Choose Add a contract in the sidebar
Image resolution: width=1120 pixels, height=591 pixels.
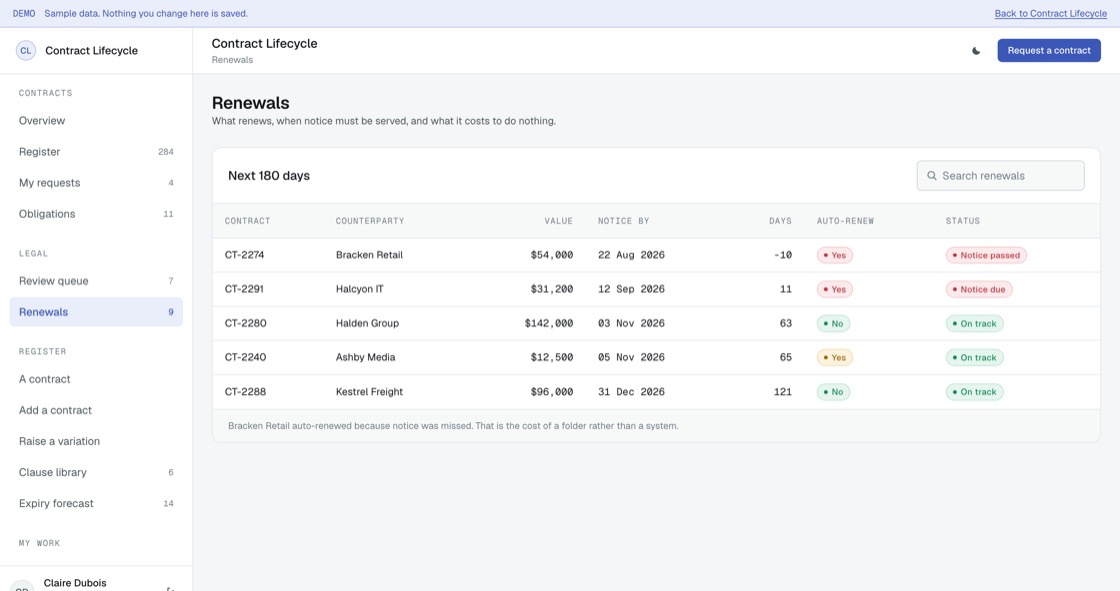pyautogui.click(x=96, y=410)
